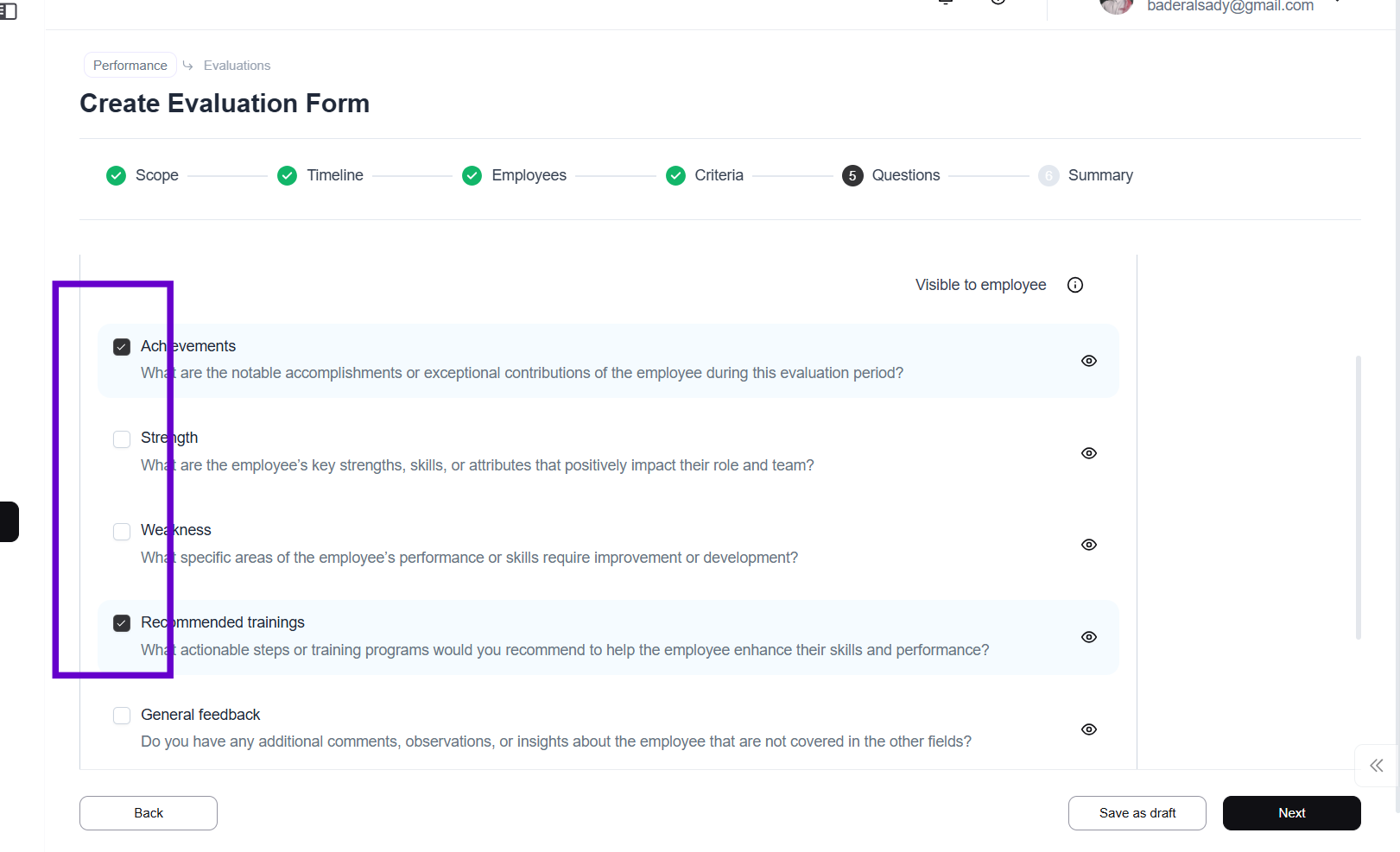Uncheck the Recommended trainings checkbox

(122, 623)
